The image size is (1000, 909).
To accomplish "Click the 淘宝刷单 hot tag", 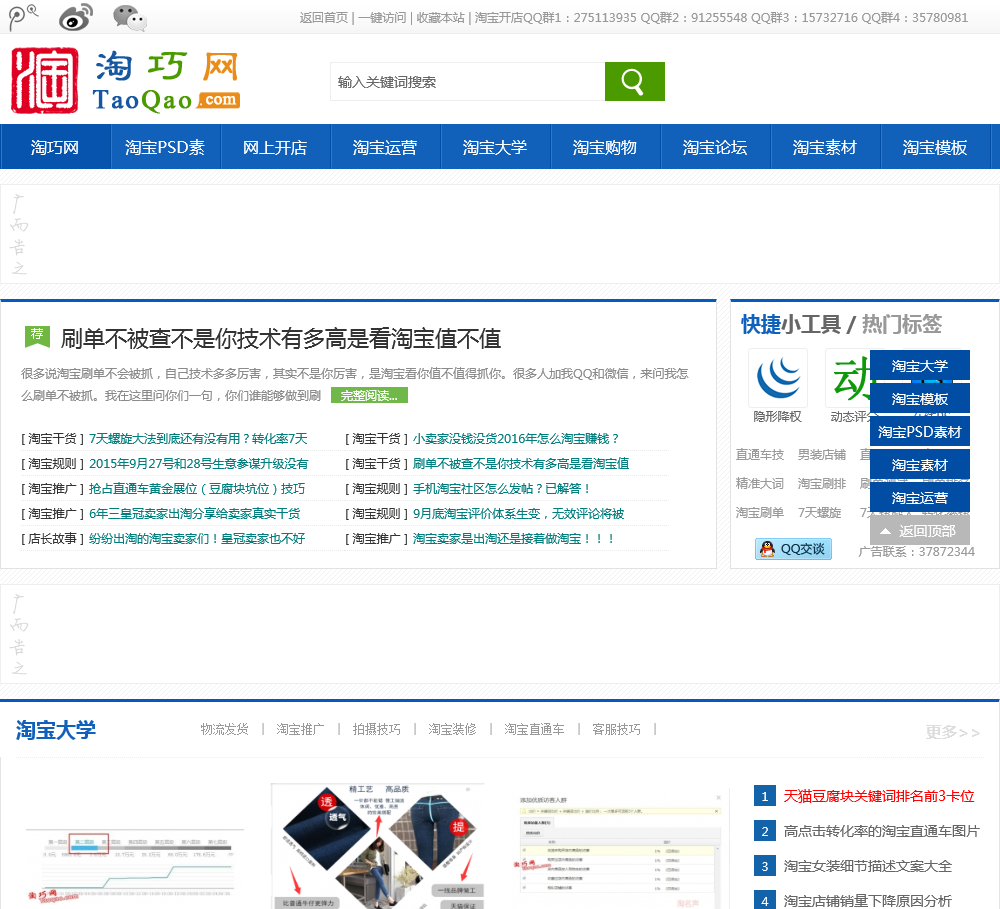I will point(760,512).
